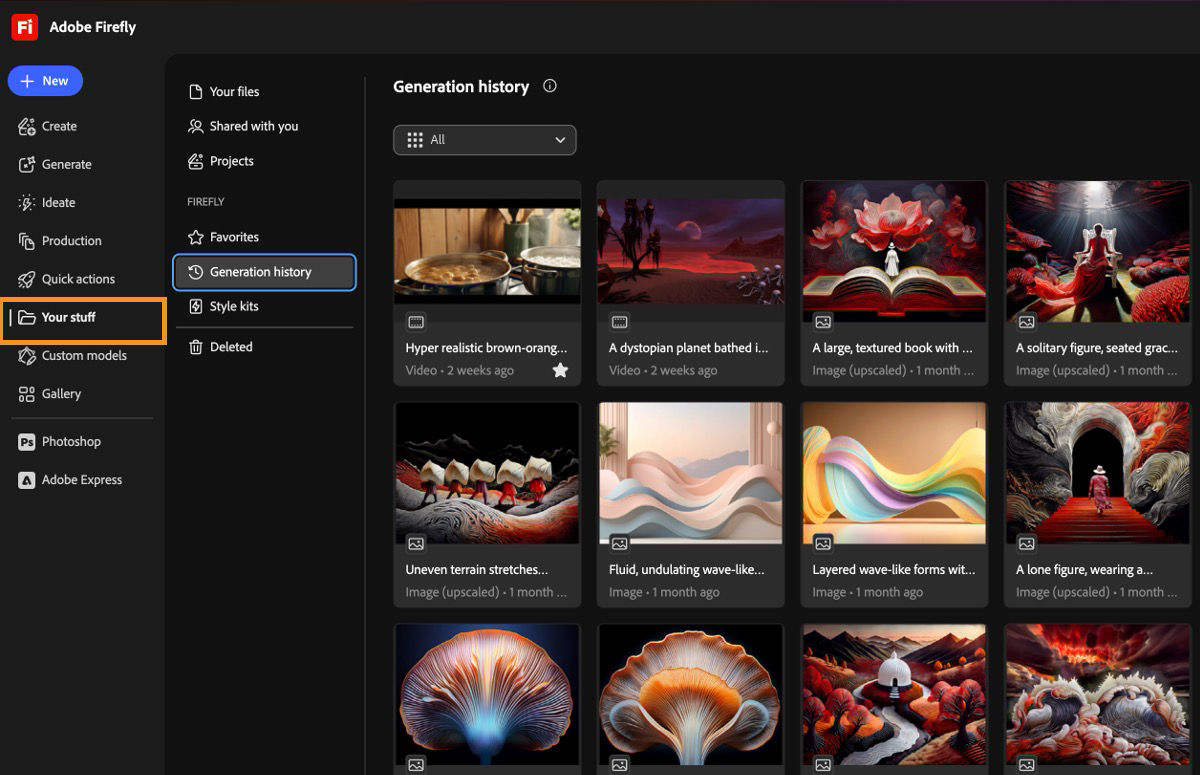This screenshot has width=1200, height=775.
Task: Expand the grid view selector icon
Action: click(415, 140)
